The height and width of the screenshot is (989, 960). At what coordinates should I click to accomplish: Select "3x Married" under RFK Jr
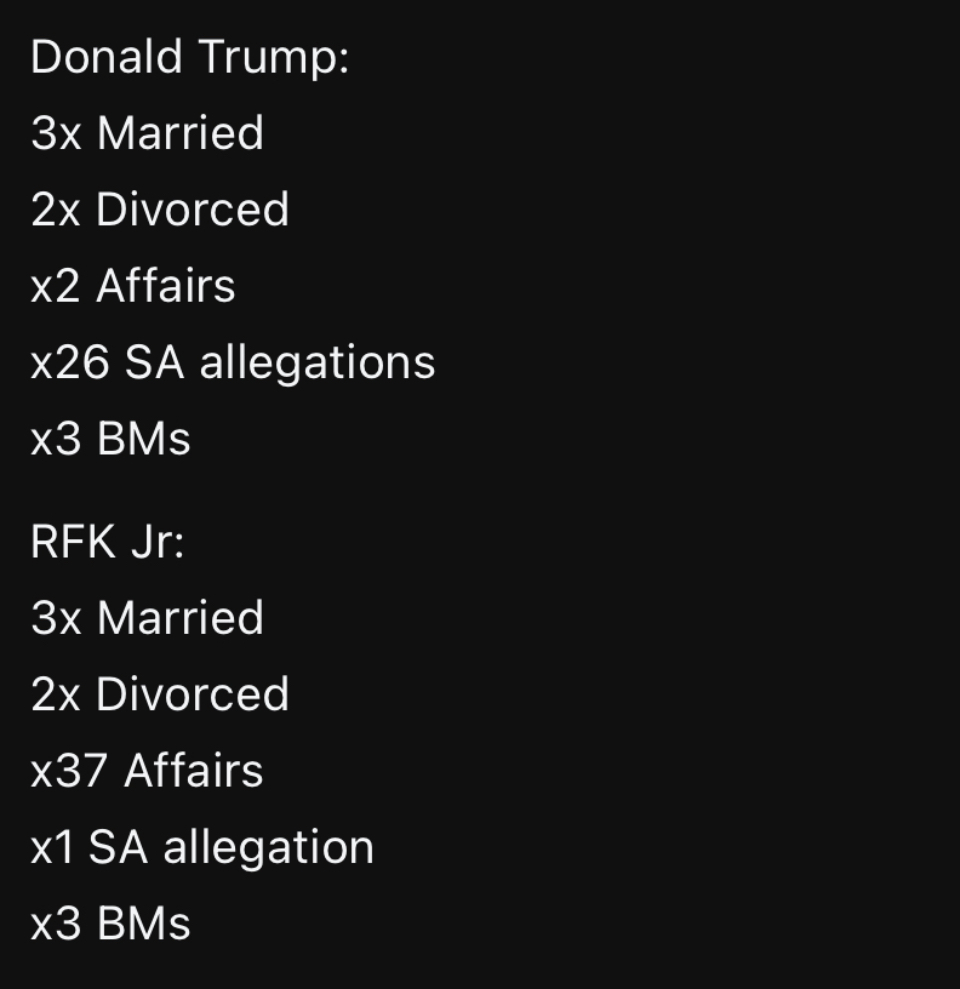(147, 618)
